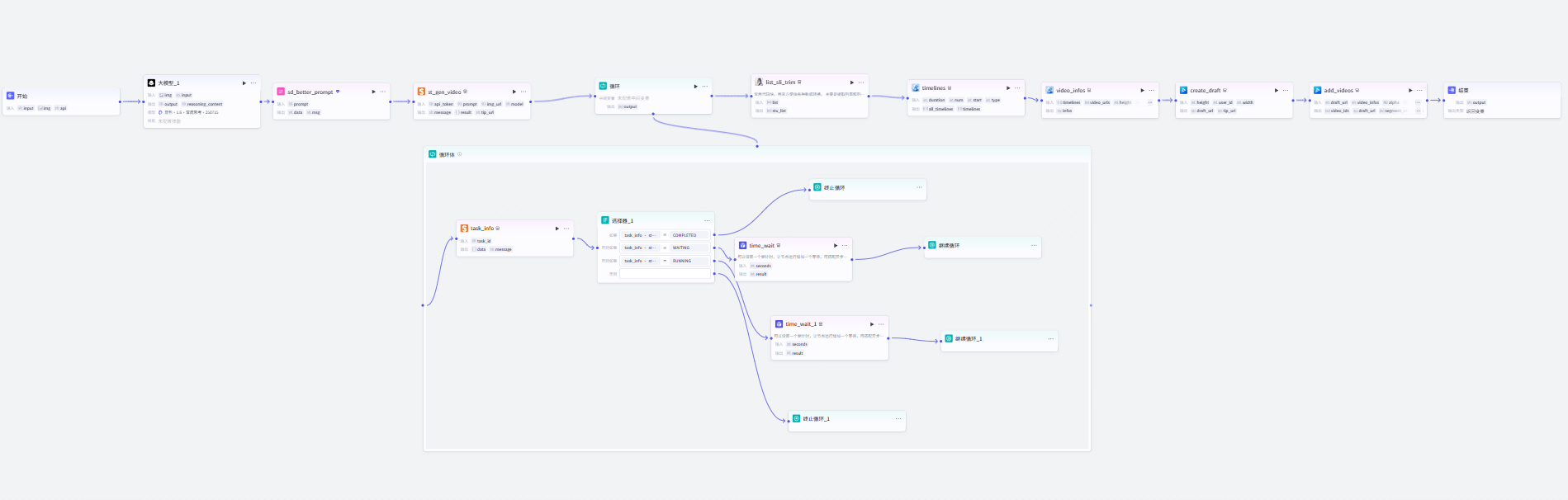The height and width of the screenshot is (500, 1568).
Task: Click the COMPLETED condition value field
Action: 689,235
